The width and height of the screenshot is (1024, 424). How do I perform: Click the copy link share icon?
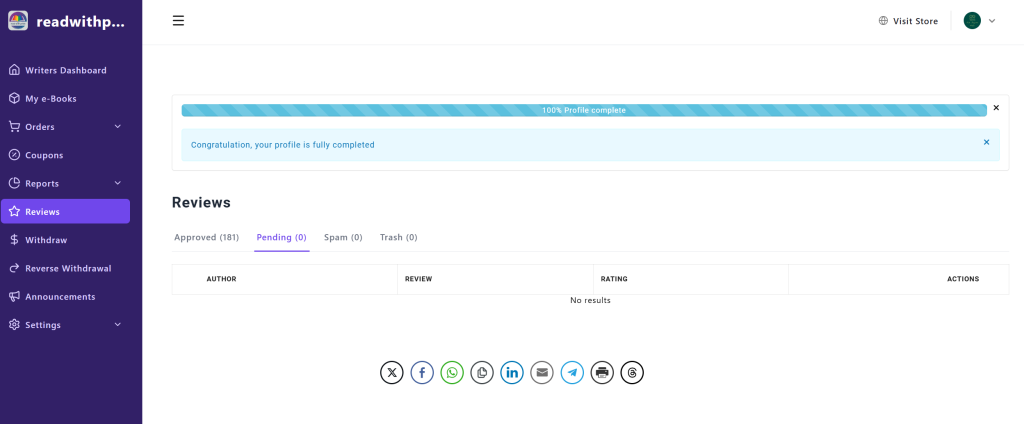click(482, 372)
